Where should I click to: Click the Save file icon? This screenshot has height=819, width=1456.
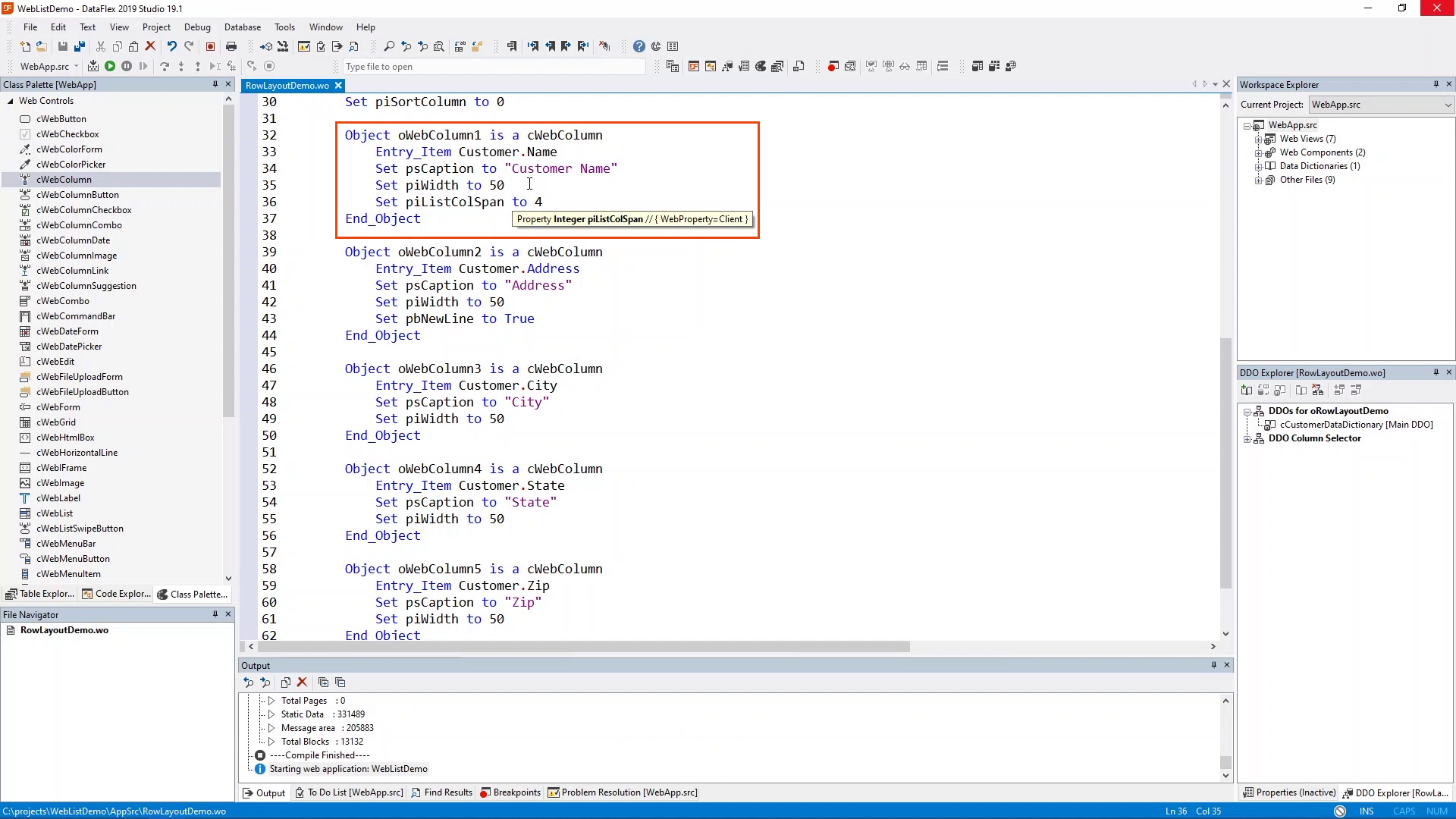(63, 46)
